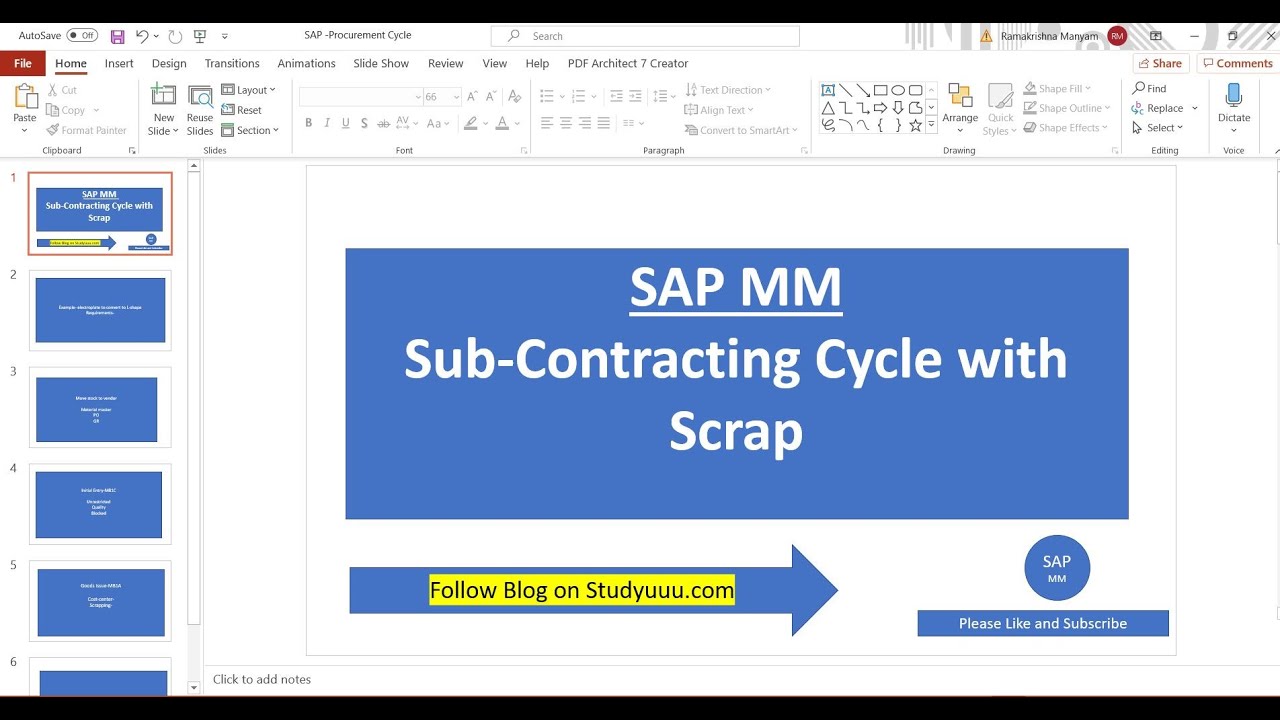Apply Underline formatting
This screenshot has width=1280, height=720.
tap(346, 124)
